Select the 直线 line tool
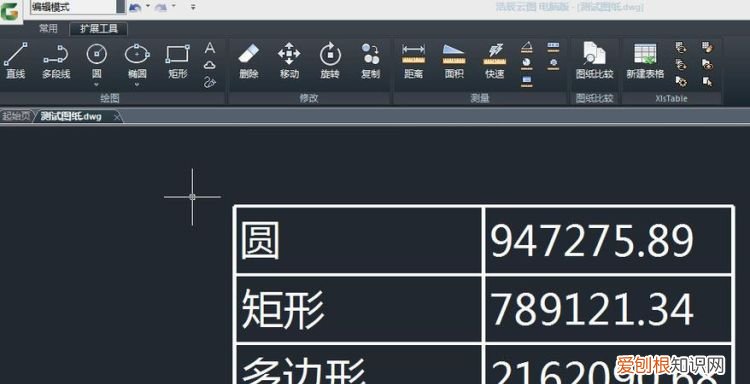750x384 pixels. click(x=15, y=61)
